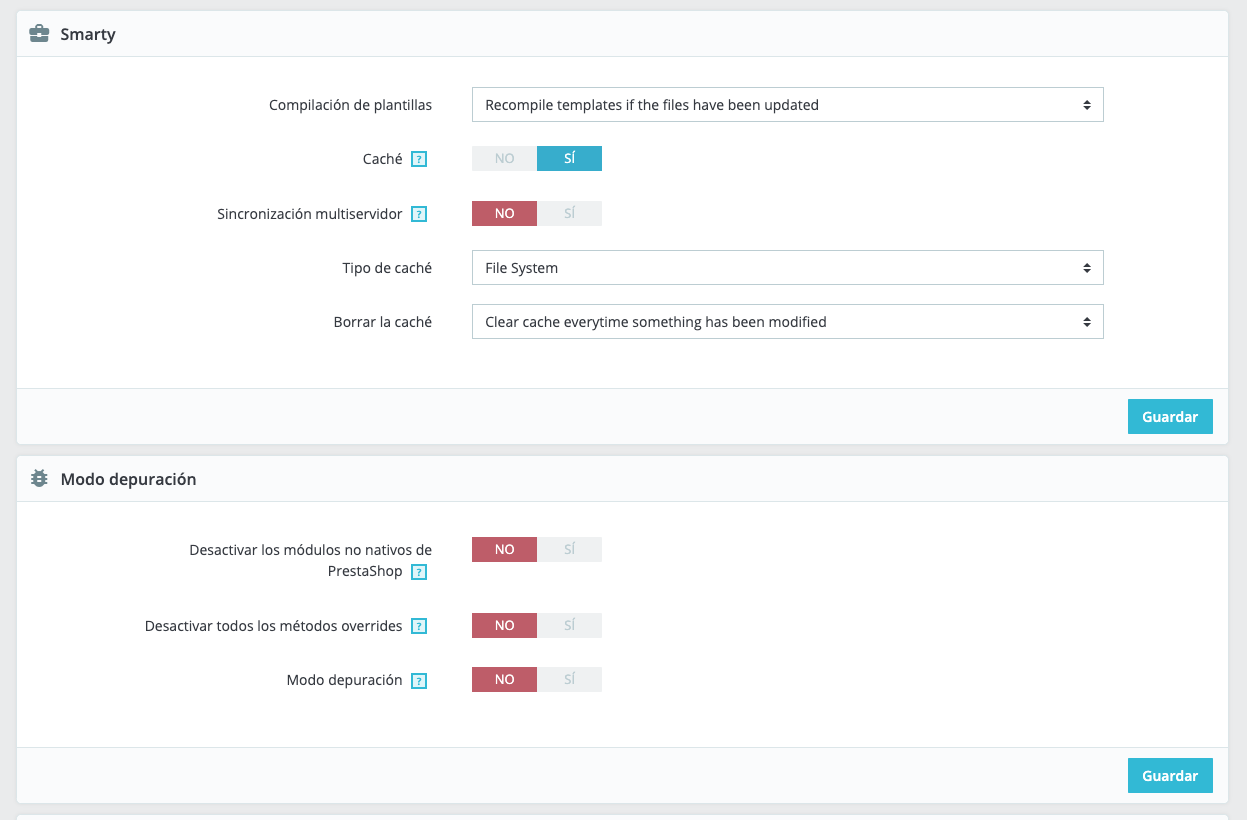Click the Smarty briefcase icon
Viewport: 1247px width, 820px height.
(39, 34)
